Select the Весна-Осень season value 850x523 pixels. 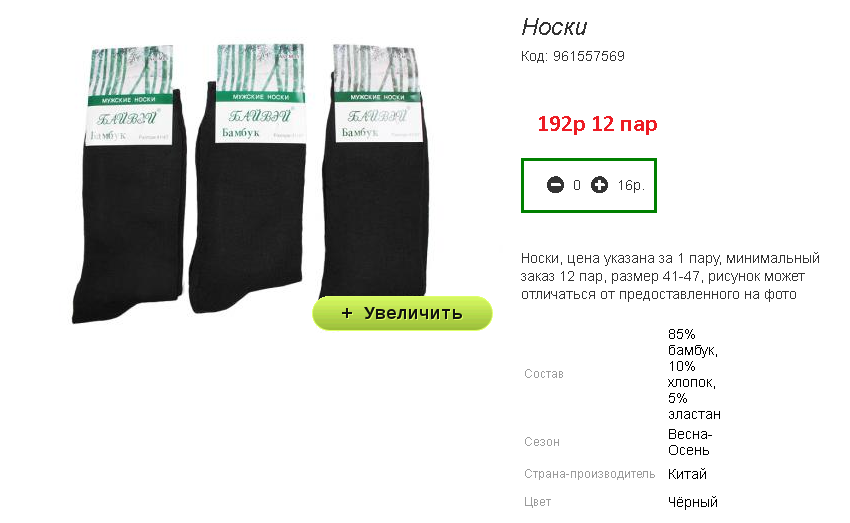pyautogui.click(x=690, y=442)
